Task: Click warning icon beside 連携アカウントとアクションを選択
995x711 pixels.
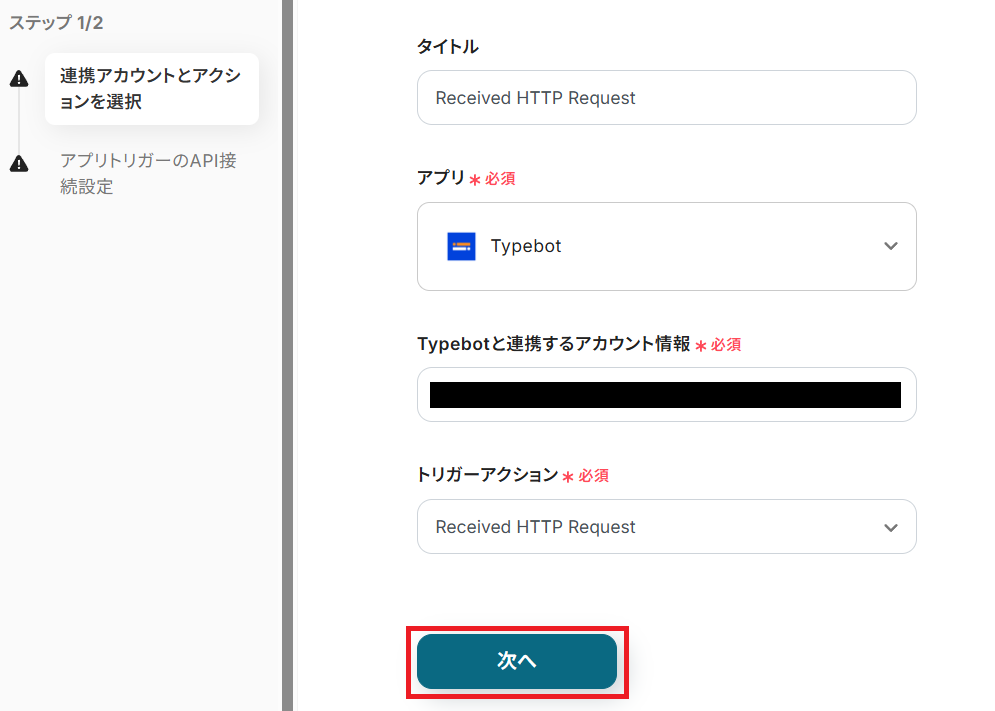Action: (x=18, y=80)
